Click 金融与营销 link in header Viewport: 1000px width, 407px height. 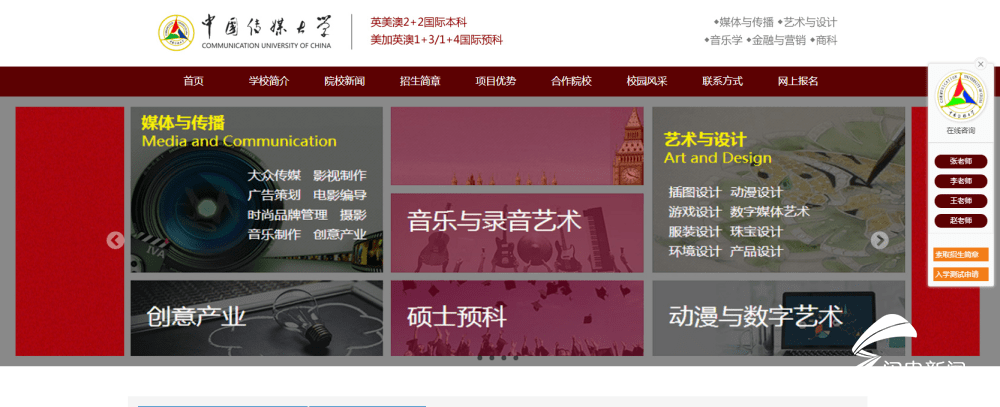click(778, 40)
